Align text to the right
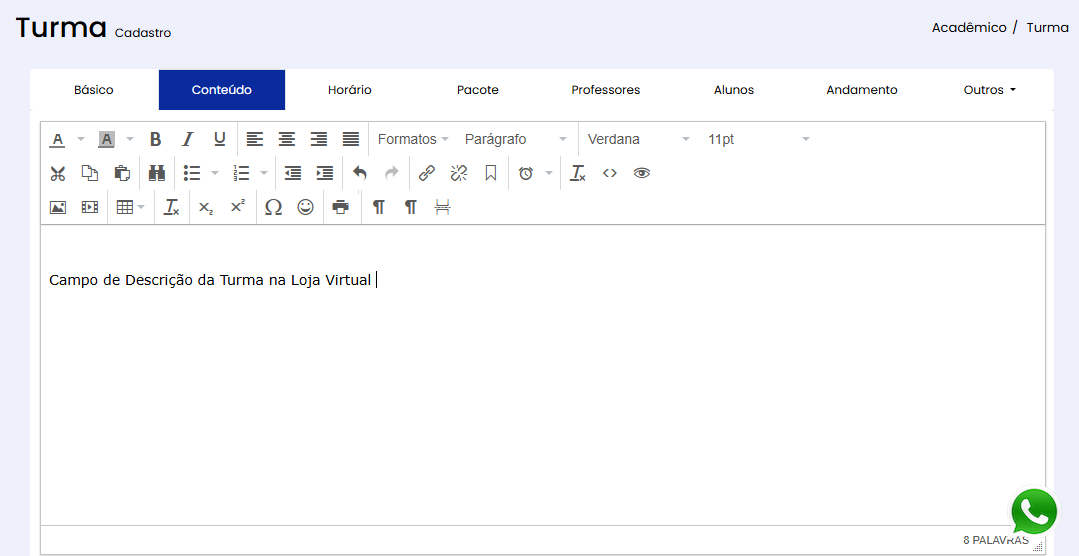This screenshot has height=556, width=1079. (x=319, y=140)
